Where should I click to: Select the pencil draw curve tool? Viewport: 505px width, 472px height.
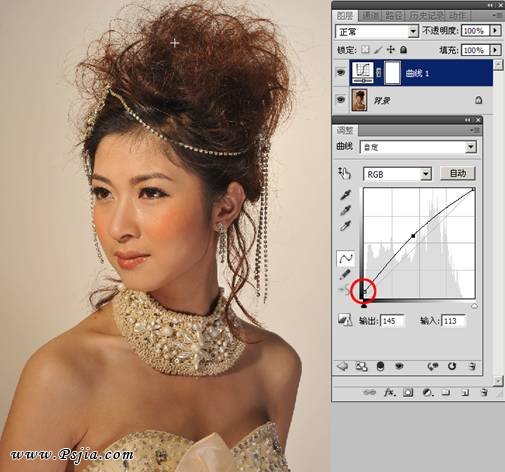(x=345, y=274)
